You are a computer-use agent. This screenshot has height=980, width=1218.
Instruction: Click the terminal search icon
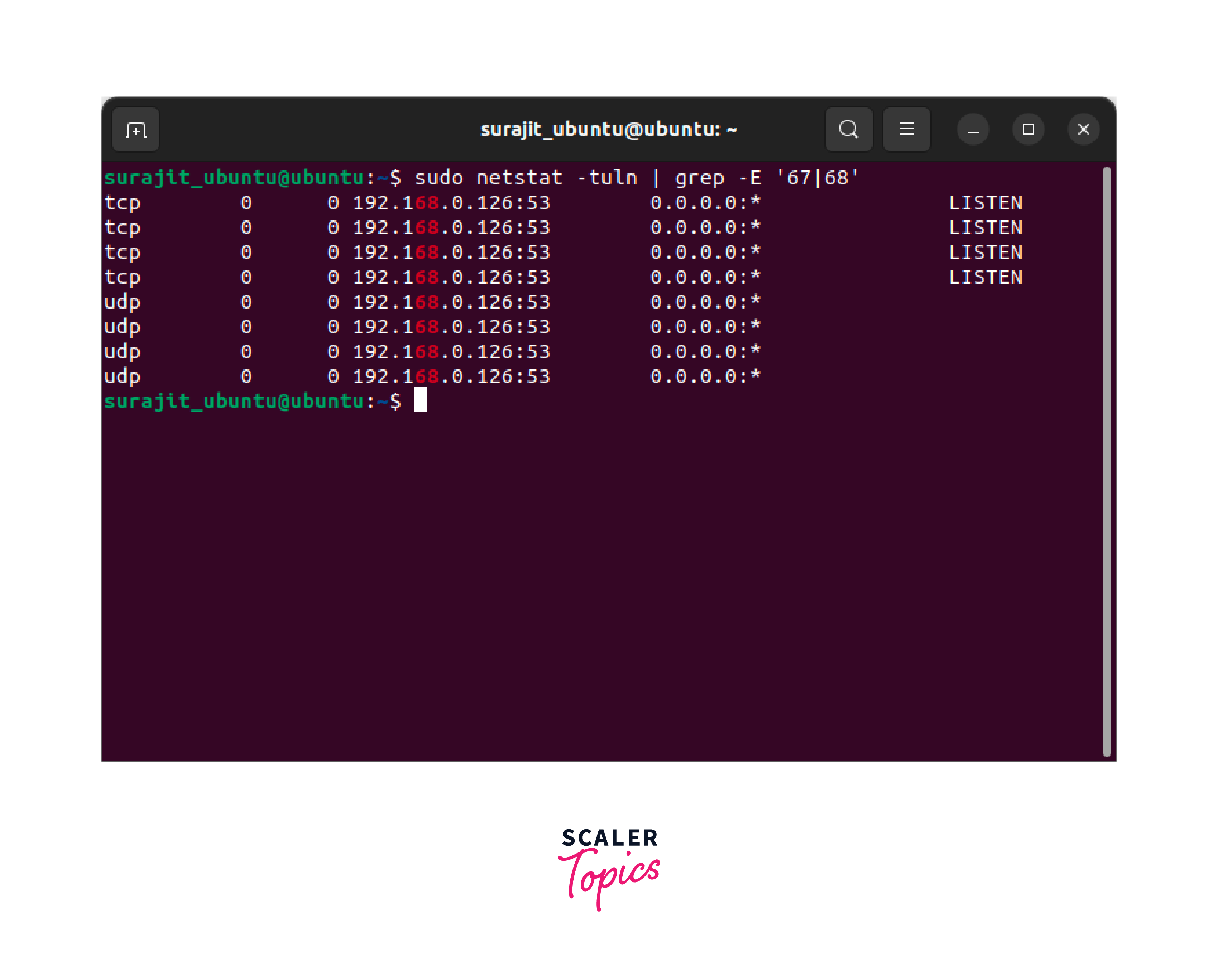click(x=848, y=129)
